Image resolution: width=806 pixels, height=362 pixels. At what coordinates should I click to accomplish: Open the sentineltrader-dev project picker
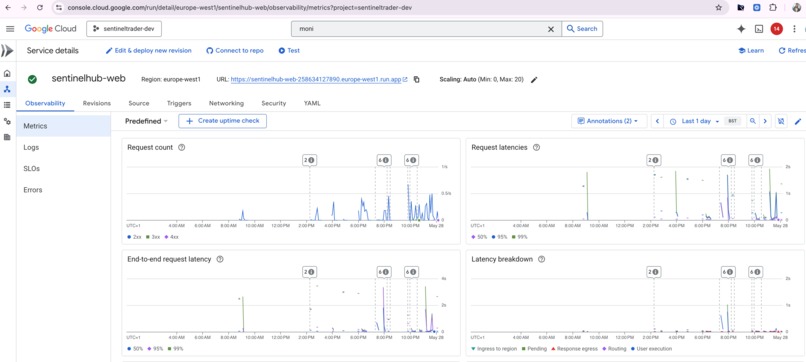point(124,29)
